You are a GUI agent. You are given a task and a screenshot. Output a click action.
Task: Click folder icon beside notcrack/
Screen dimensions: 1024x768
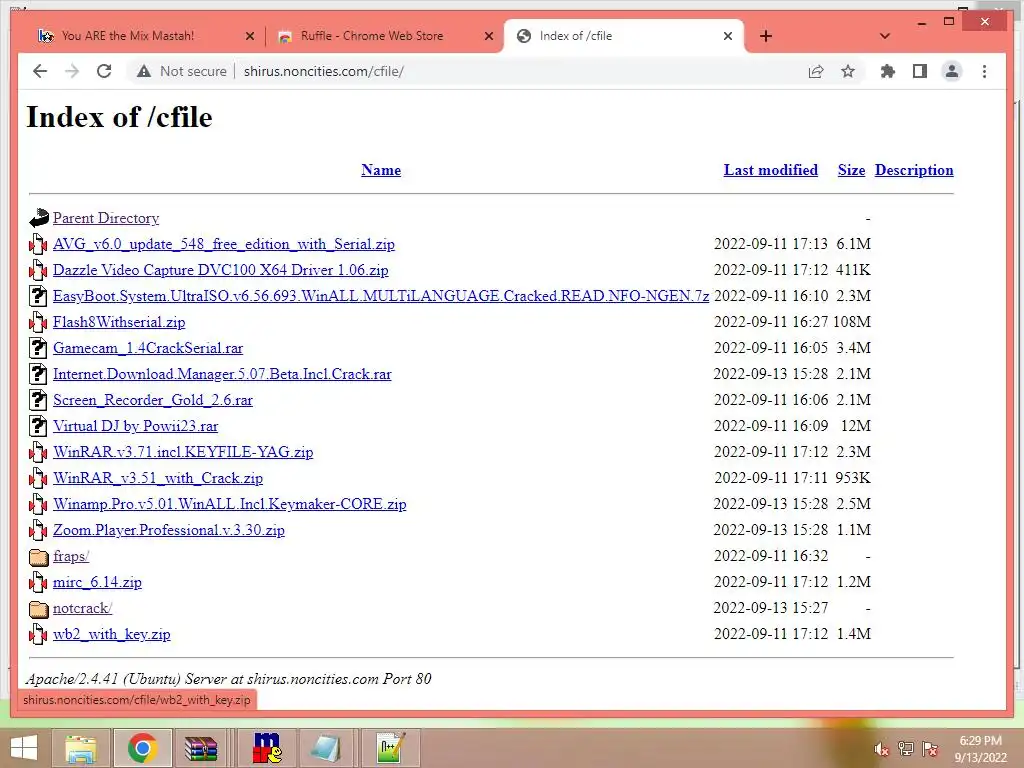(x=39, y=609)
